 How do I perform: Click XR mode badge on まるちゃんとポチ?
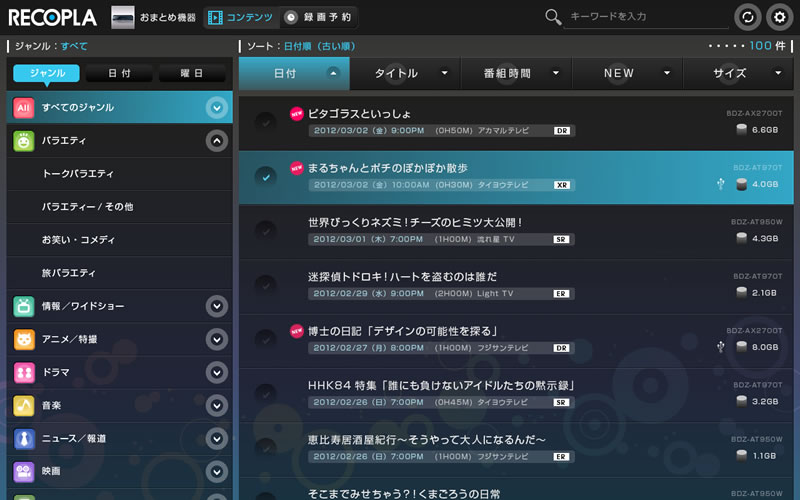click(562, 185)
